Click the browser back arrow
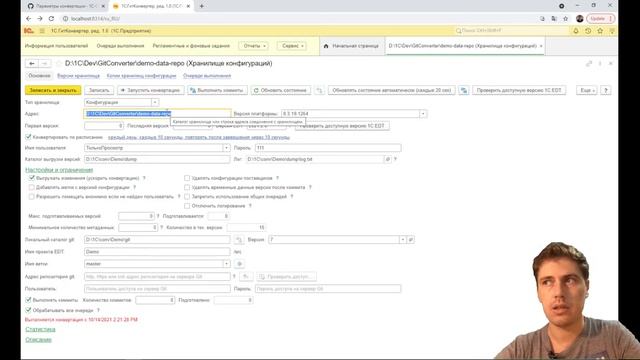Viewport: 640px width, 360px height. 28,18
